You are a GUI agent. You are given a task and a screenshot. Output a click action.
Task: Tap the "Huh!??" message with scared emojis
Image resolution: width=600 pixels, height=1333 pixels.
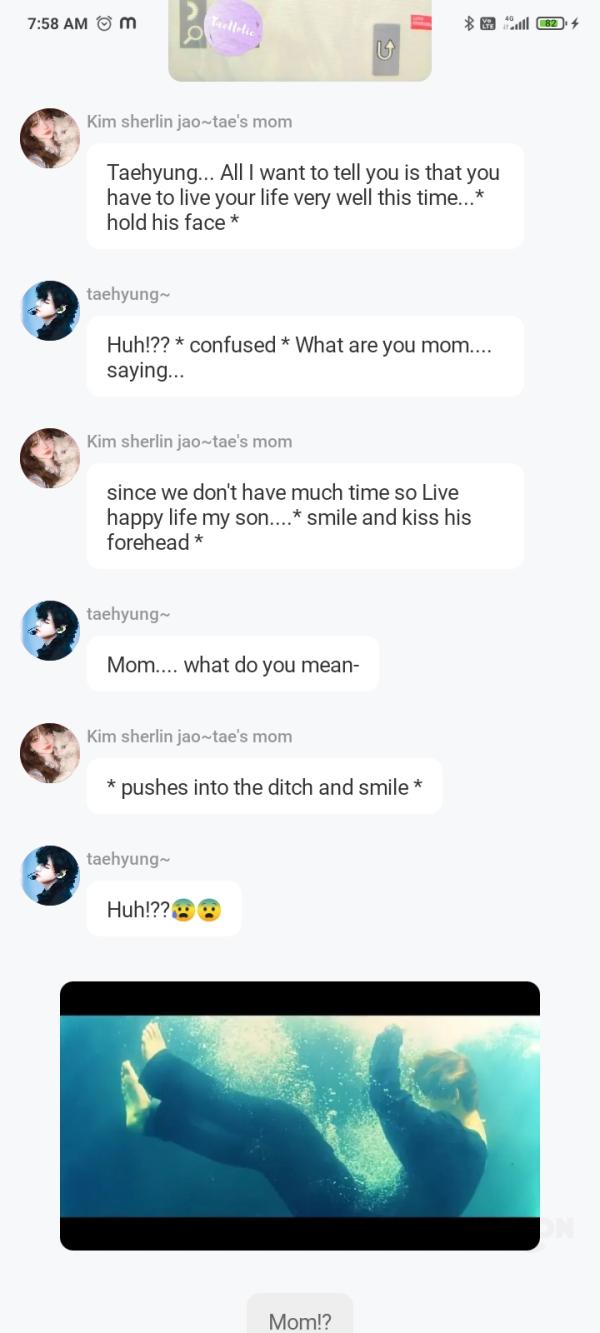pyautogui.click(x=164, y=909)
